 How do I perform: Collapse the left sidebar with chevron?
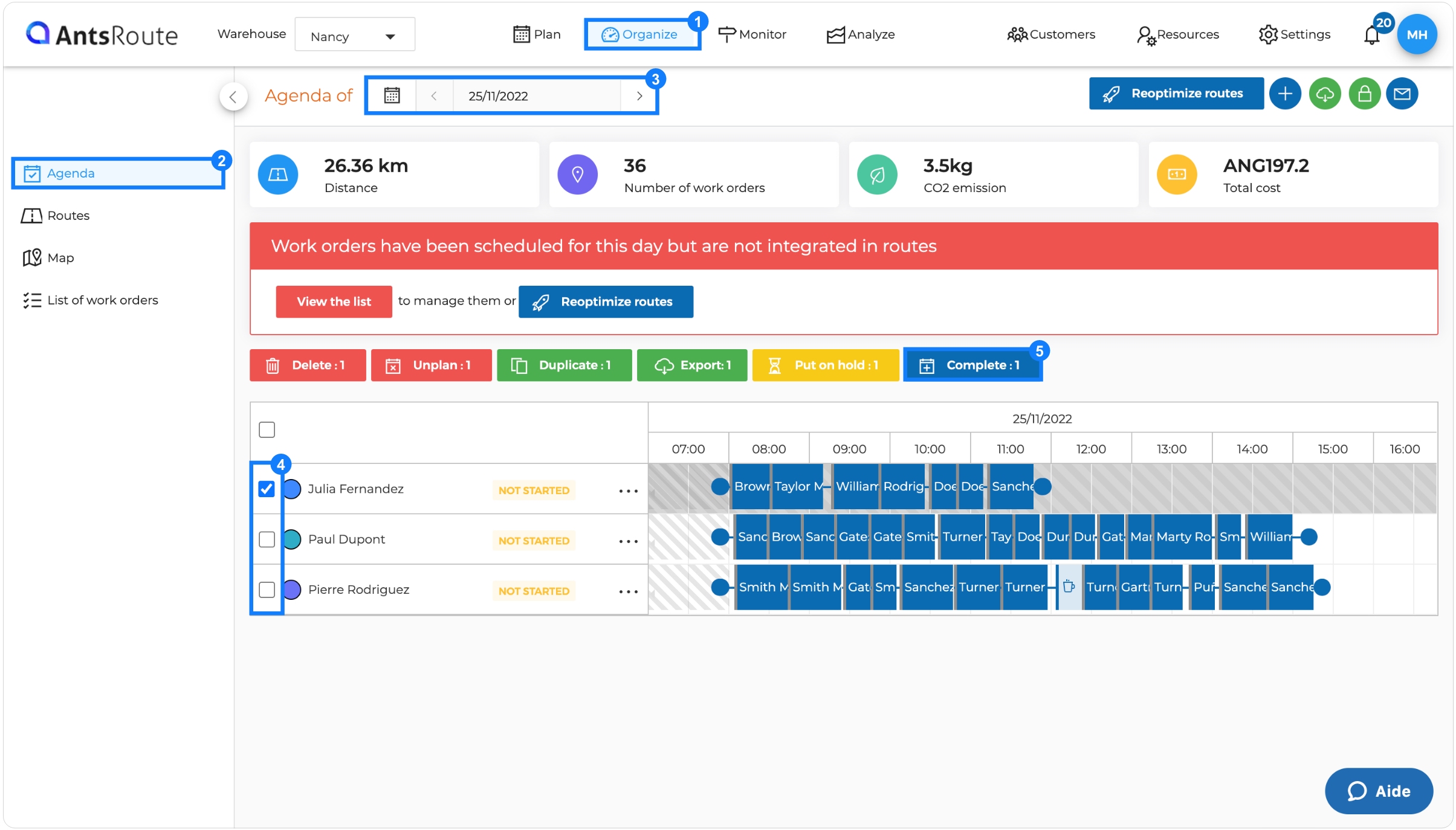tap(233, 96)
